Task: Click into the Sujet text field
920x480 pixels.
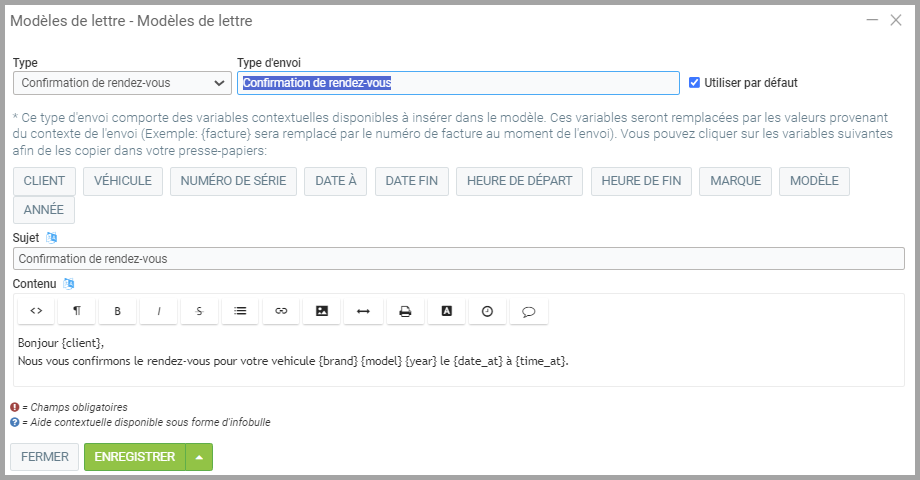Action: [x=458, y=258]
